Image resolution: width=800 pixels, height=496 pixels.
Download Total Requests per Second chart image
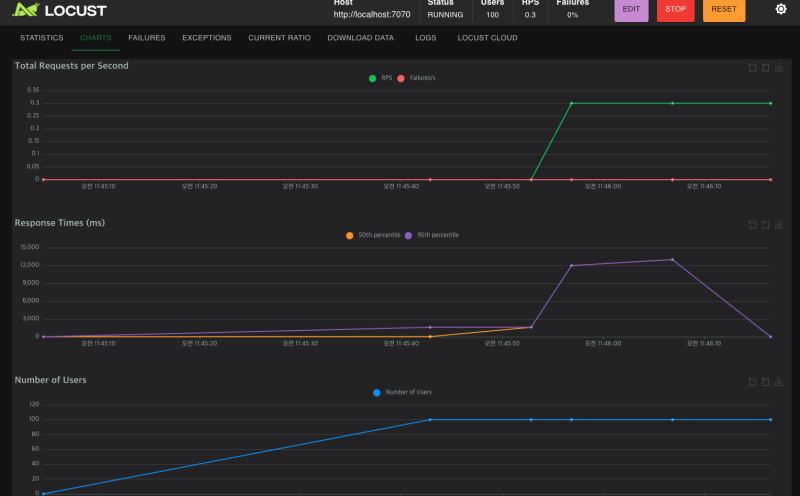tap(779, 68)
